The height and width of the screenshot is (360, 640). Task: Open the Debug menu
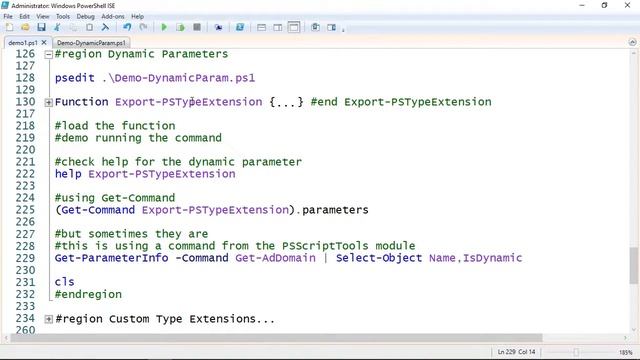pos(85,16)
